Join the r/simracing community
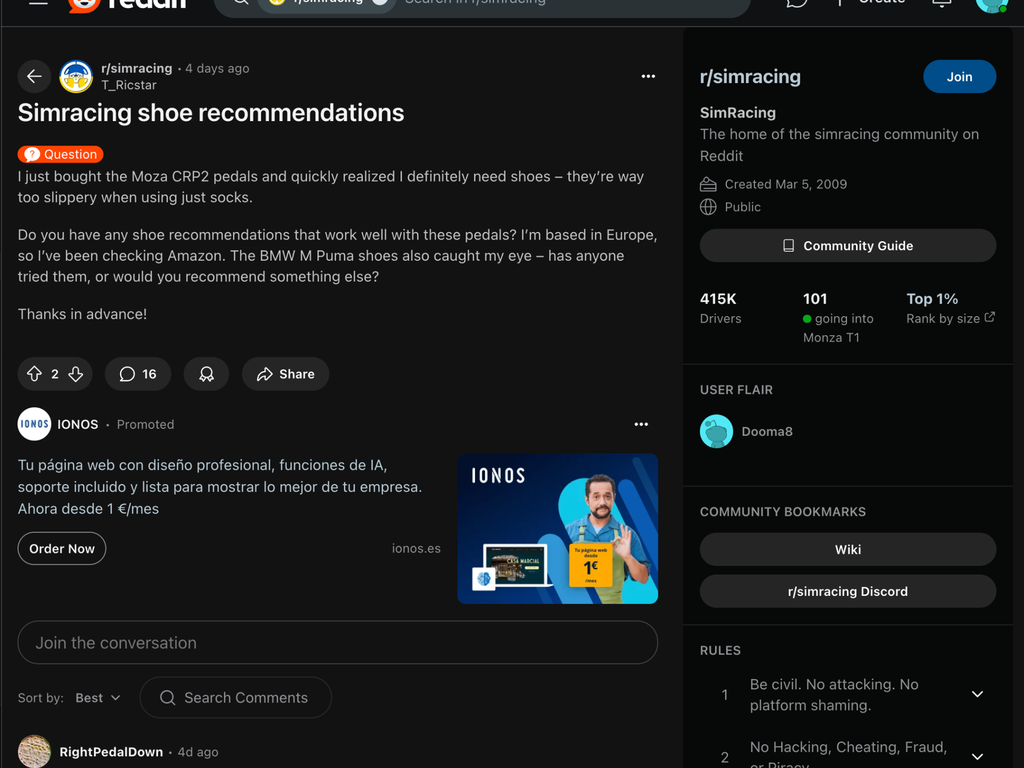1024x768 pixels. 959,76
